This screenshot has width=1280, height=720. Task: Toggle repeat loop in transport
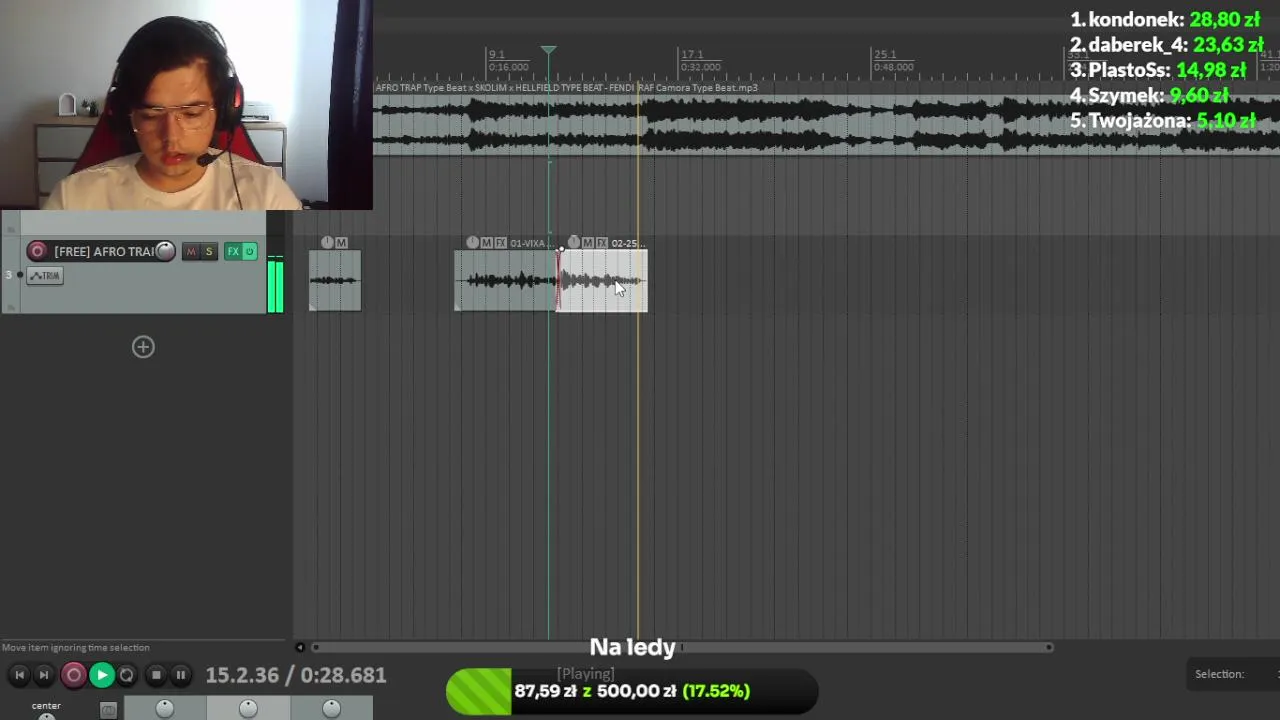(x=127, y=675)
